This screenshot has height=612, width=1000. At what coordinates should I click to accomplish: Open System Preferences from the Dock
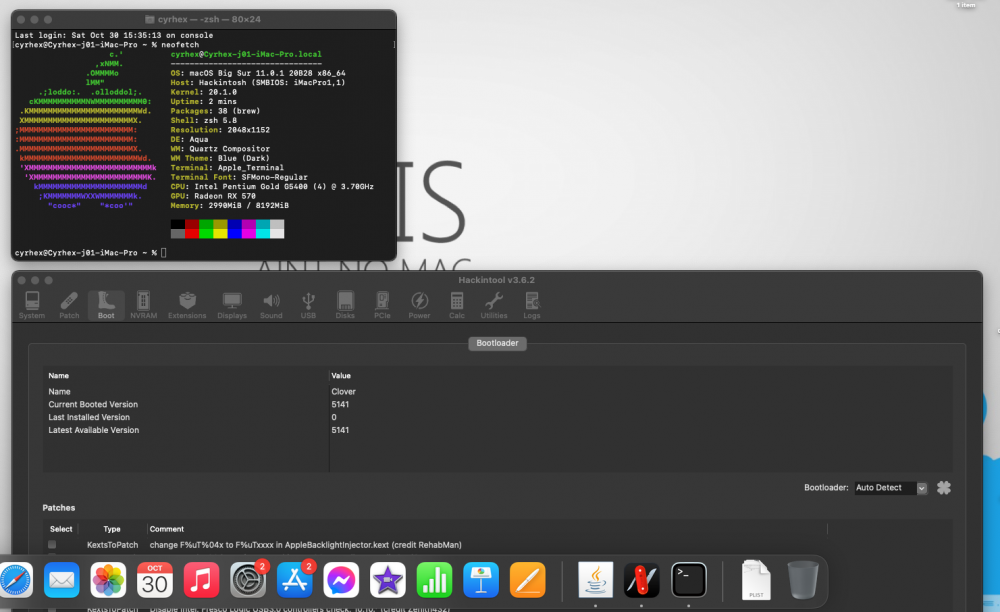pos(248,580)
